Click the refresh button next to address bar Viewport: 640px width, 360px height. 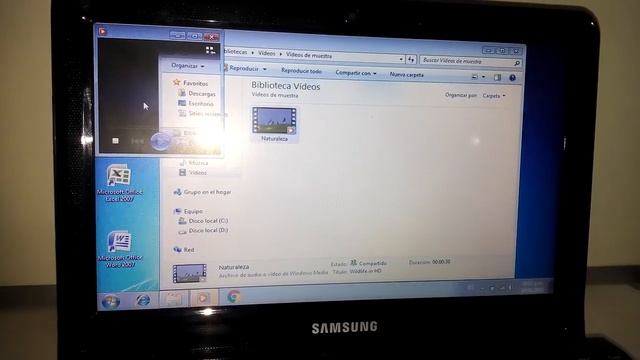411,60
